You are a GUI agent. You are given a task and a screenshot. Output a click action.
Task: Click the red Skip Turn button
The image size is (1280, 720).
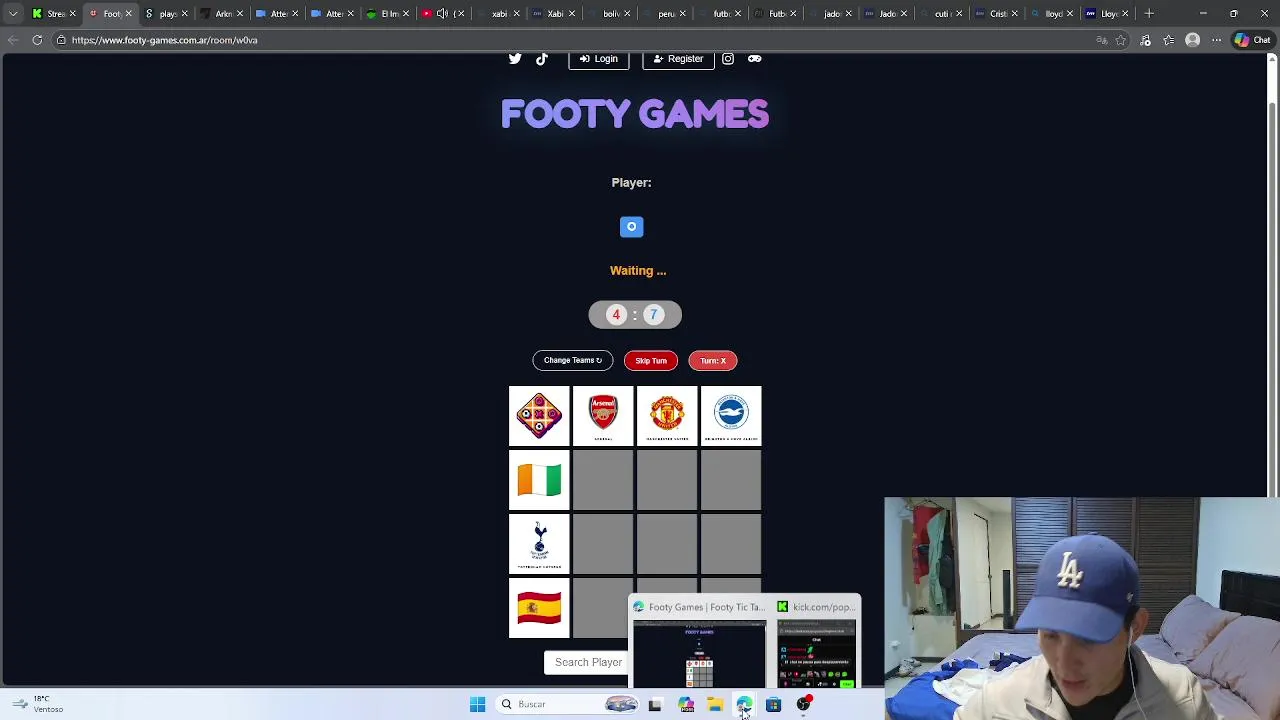[x=651, y=361]
